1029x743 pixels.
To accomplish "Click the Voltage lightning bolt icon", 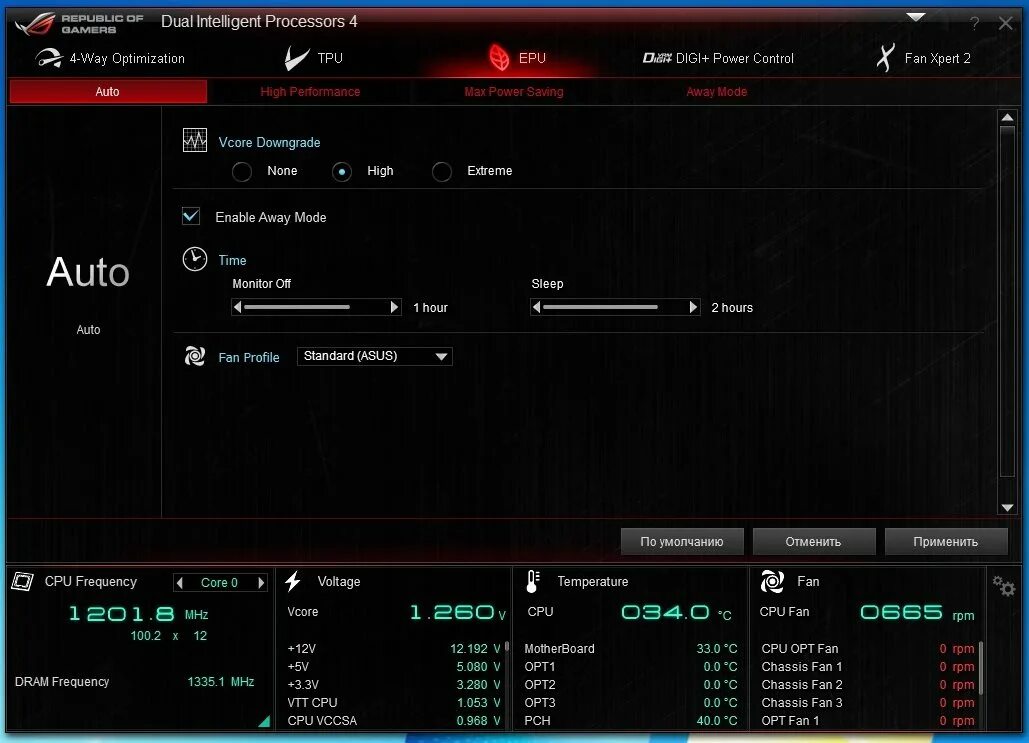I will pyautogui.click(x=293, y=581).
